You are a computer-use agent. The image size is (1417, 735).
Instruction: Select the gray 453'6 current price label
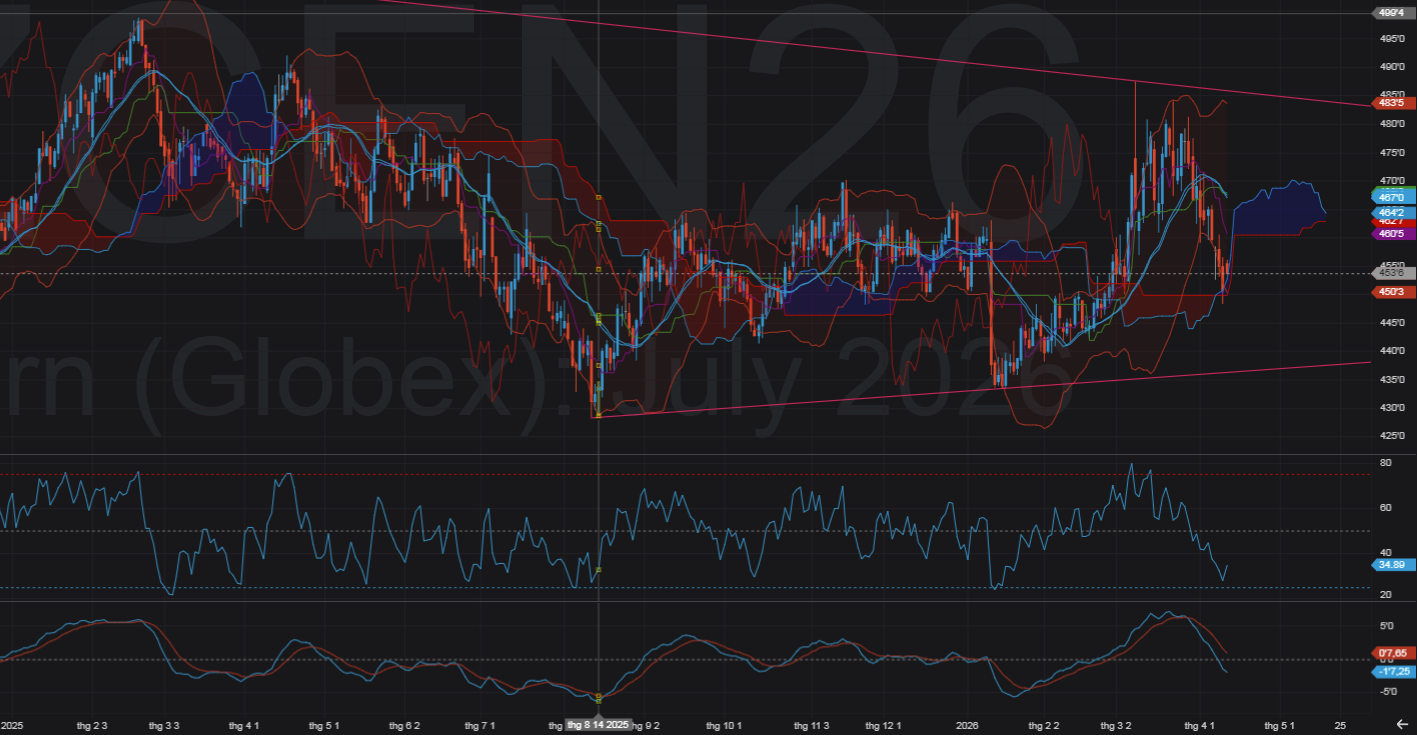[x=1390, y=273]
